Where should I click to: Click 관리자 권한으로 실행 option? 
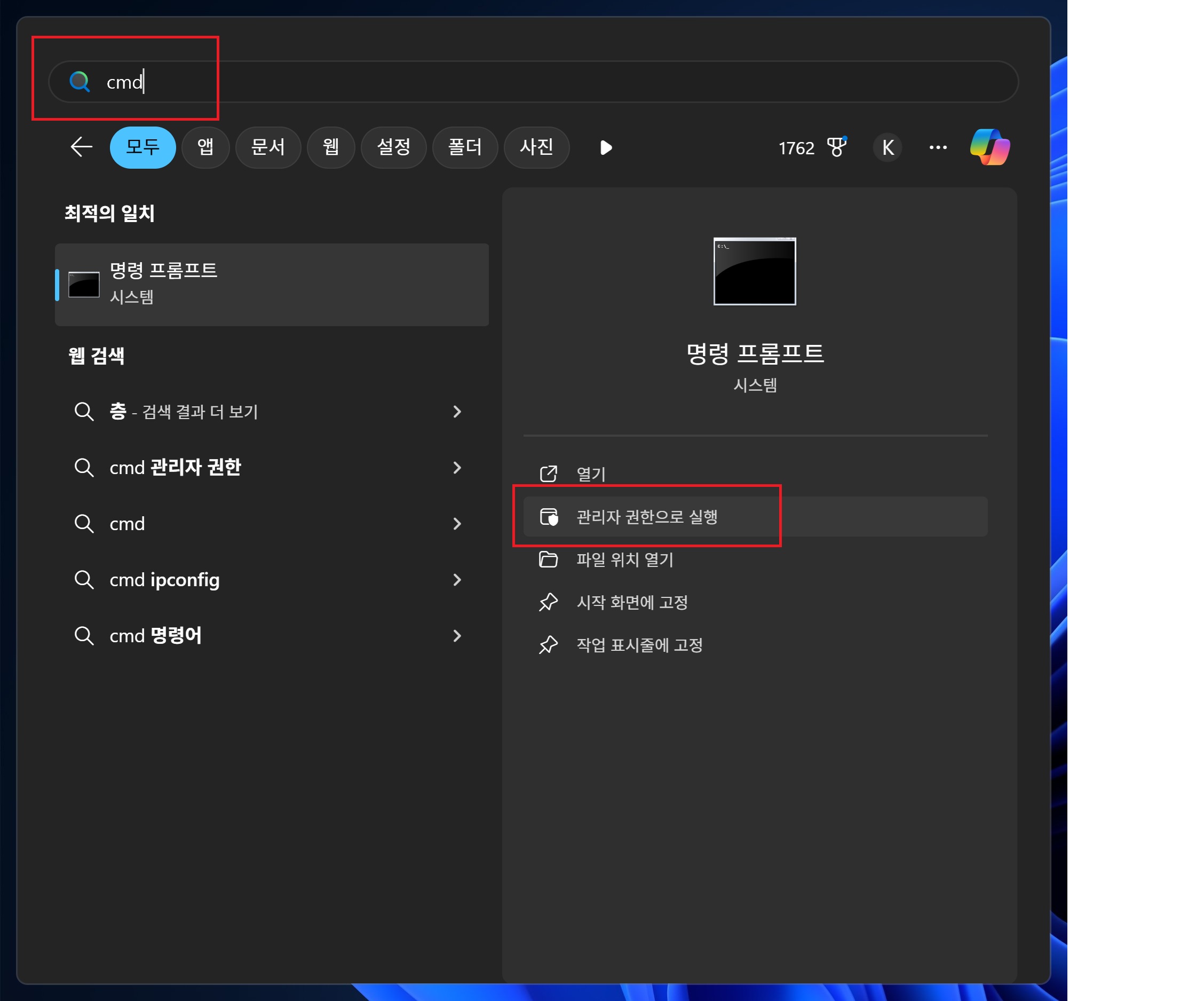[x=647, y=517]
